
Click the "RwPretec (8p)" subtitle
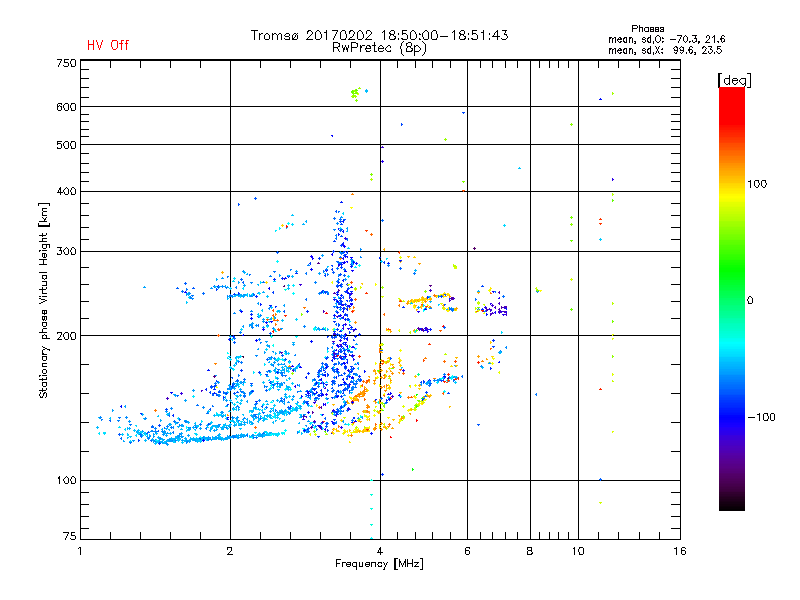pos(380,48)
